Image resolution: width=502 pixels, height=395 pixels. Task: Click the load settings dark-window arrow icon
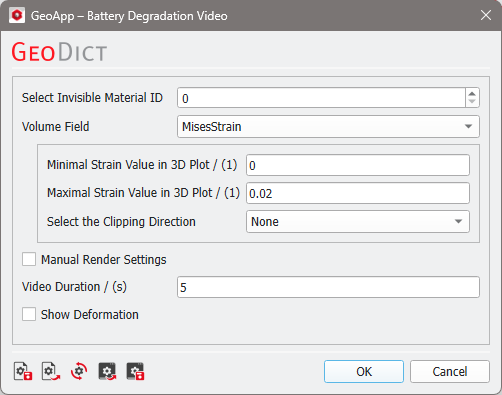pos(107,371)
